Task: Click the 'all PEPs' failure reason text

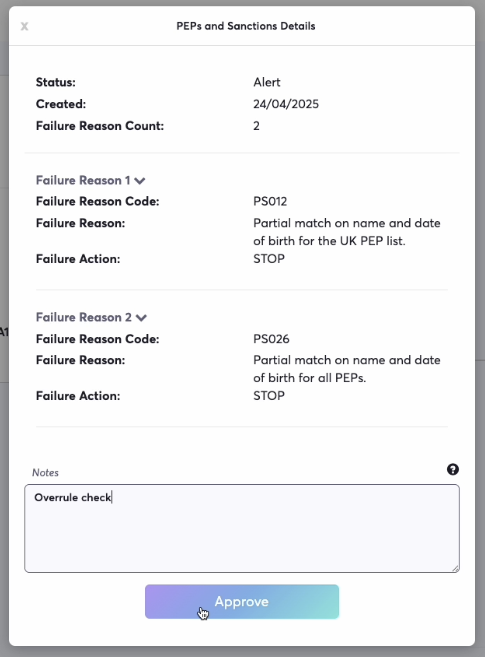Action: coord(347,369)
